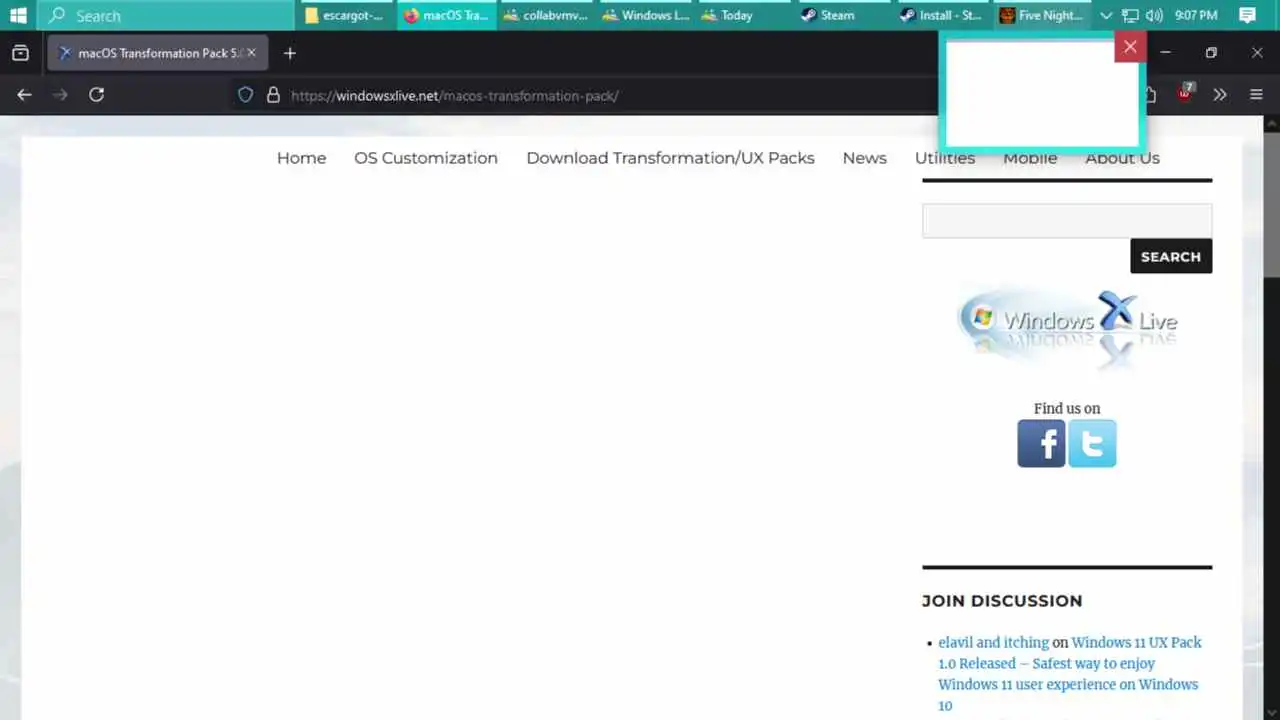
Task: Open the collabvm taskbar item
Action: coord(546,15)
